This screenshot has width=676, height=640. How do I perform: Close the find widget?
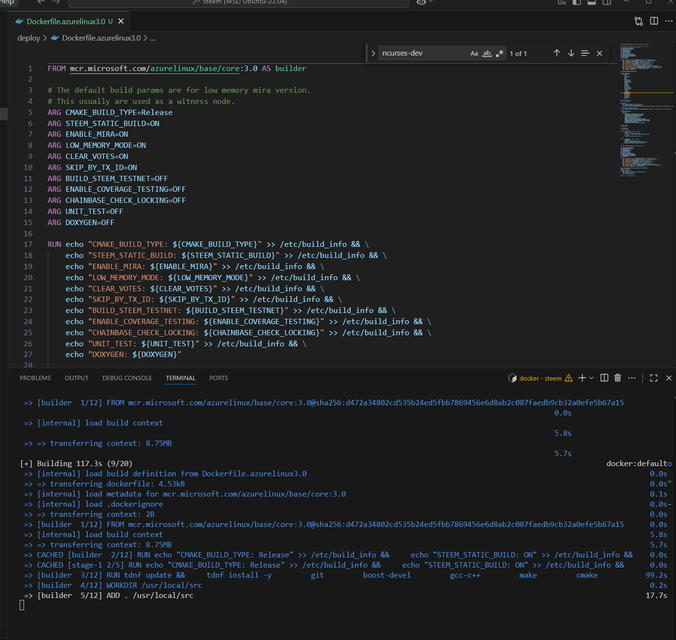pos(599,53)
